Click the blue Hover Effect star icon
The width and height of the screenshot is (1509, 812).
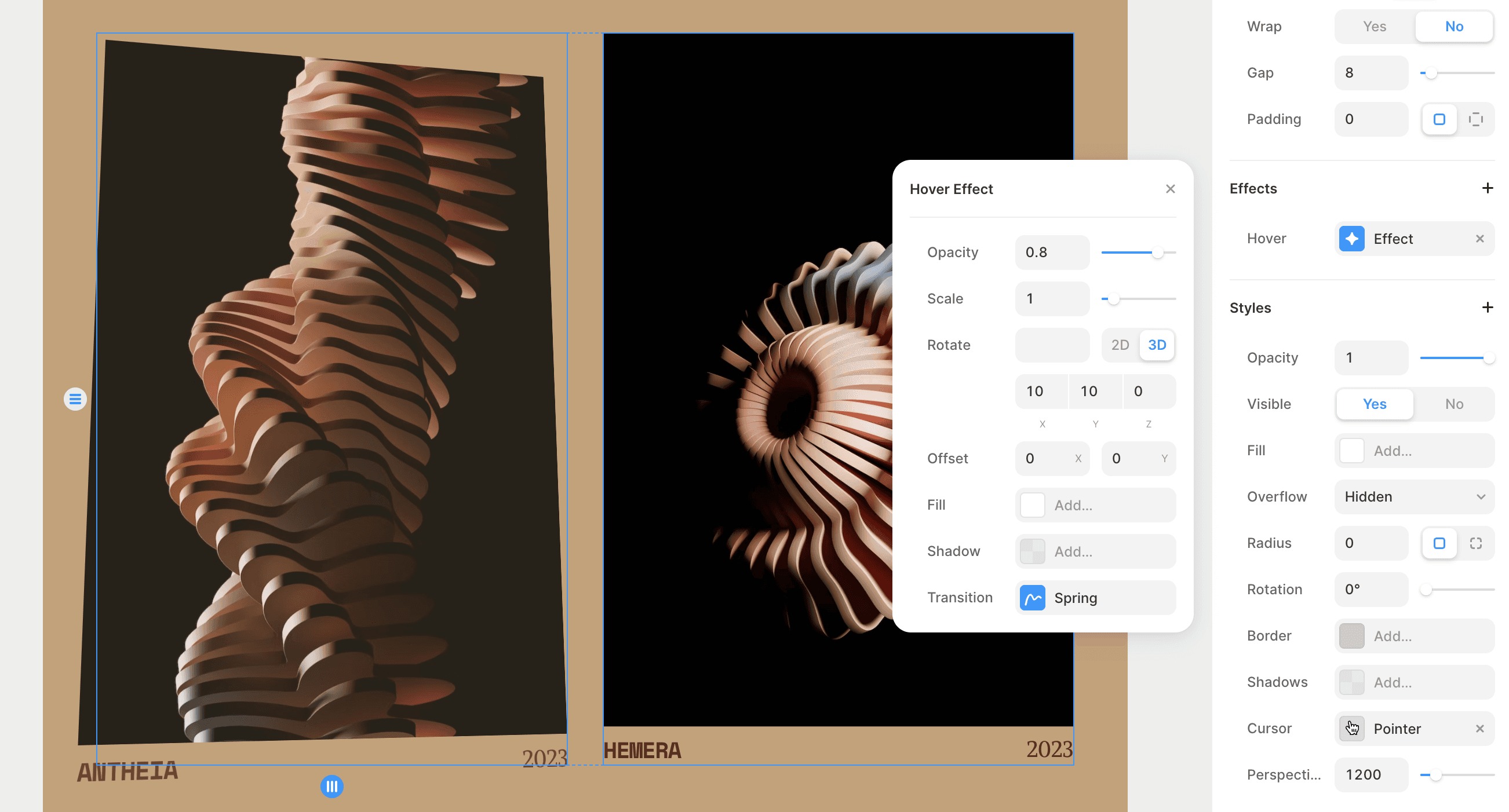click(x=1351, y=239)
